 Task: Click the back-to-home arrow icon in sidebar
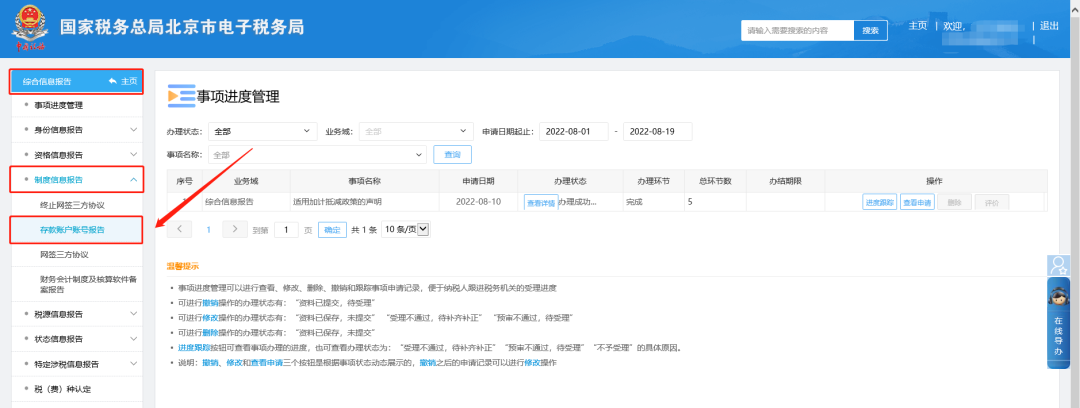click(x=113, y=81)
